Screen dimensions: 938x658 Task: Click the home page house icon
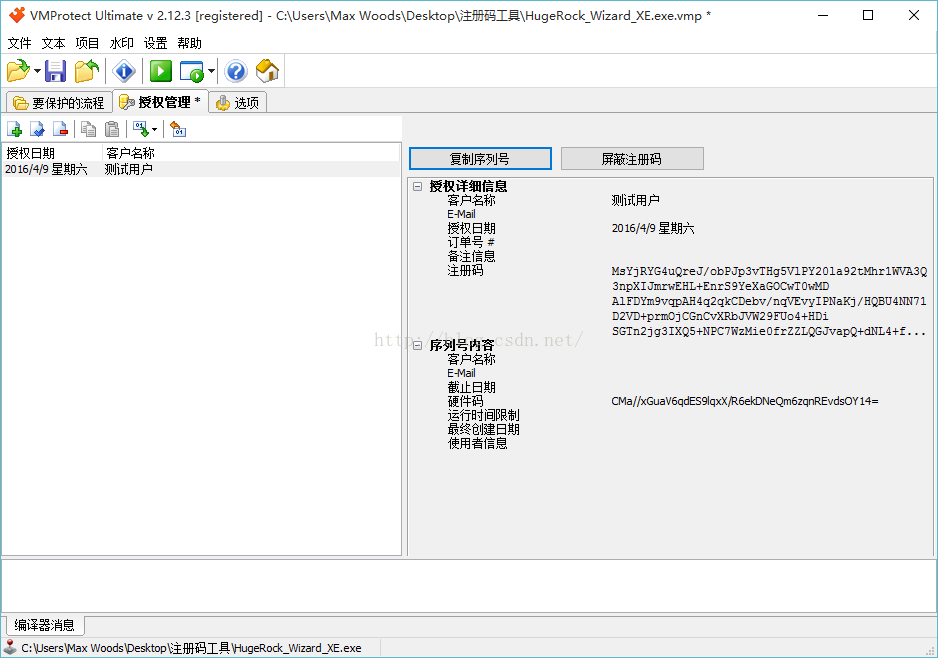coord(267,71)
